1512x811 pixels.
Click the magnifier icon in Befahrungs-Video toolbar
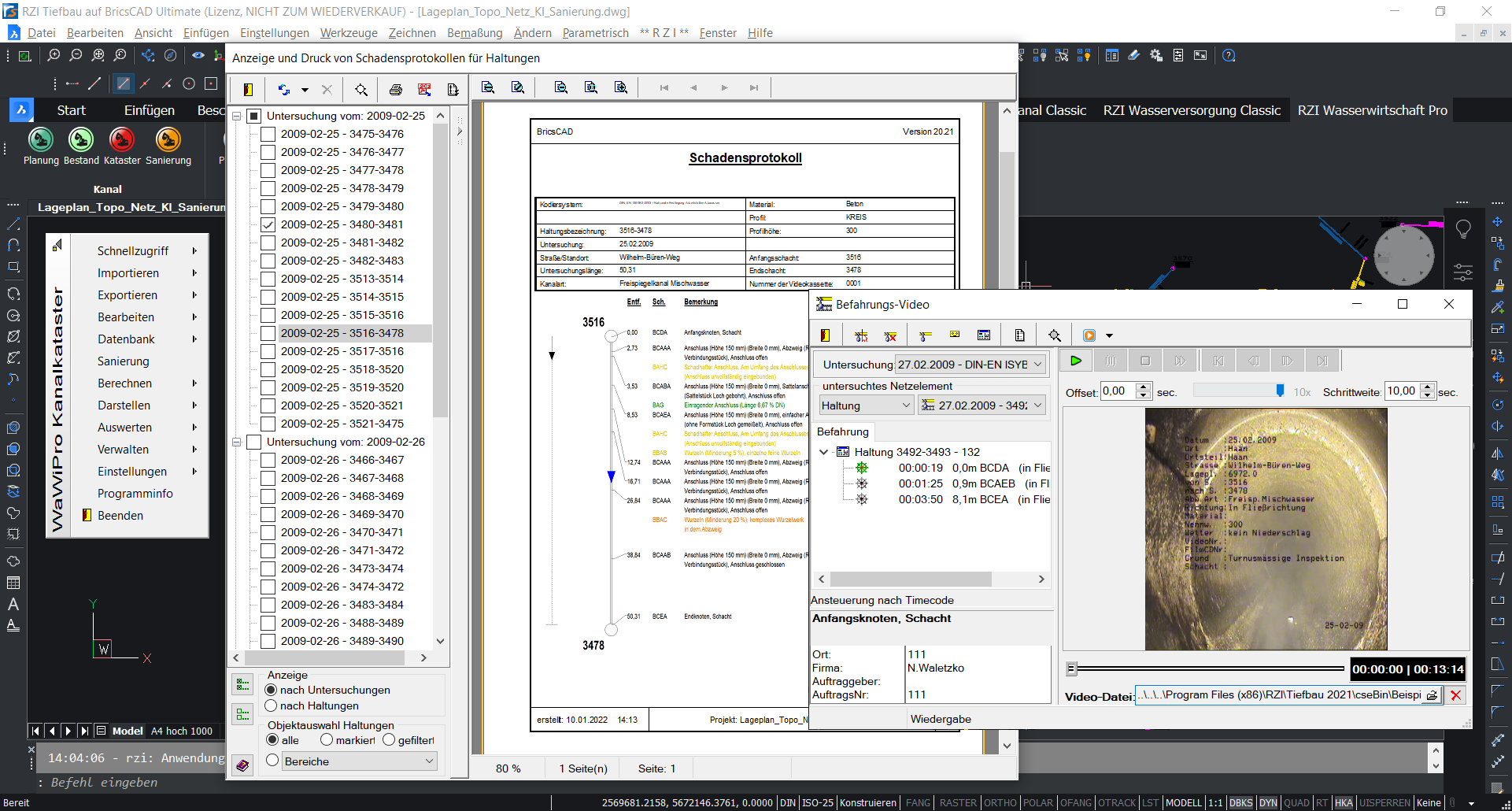click(1055, 335)
